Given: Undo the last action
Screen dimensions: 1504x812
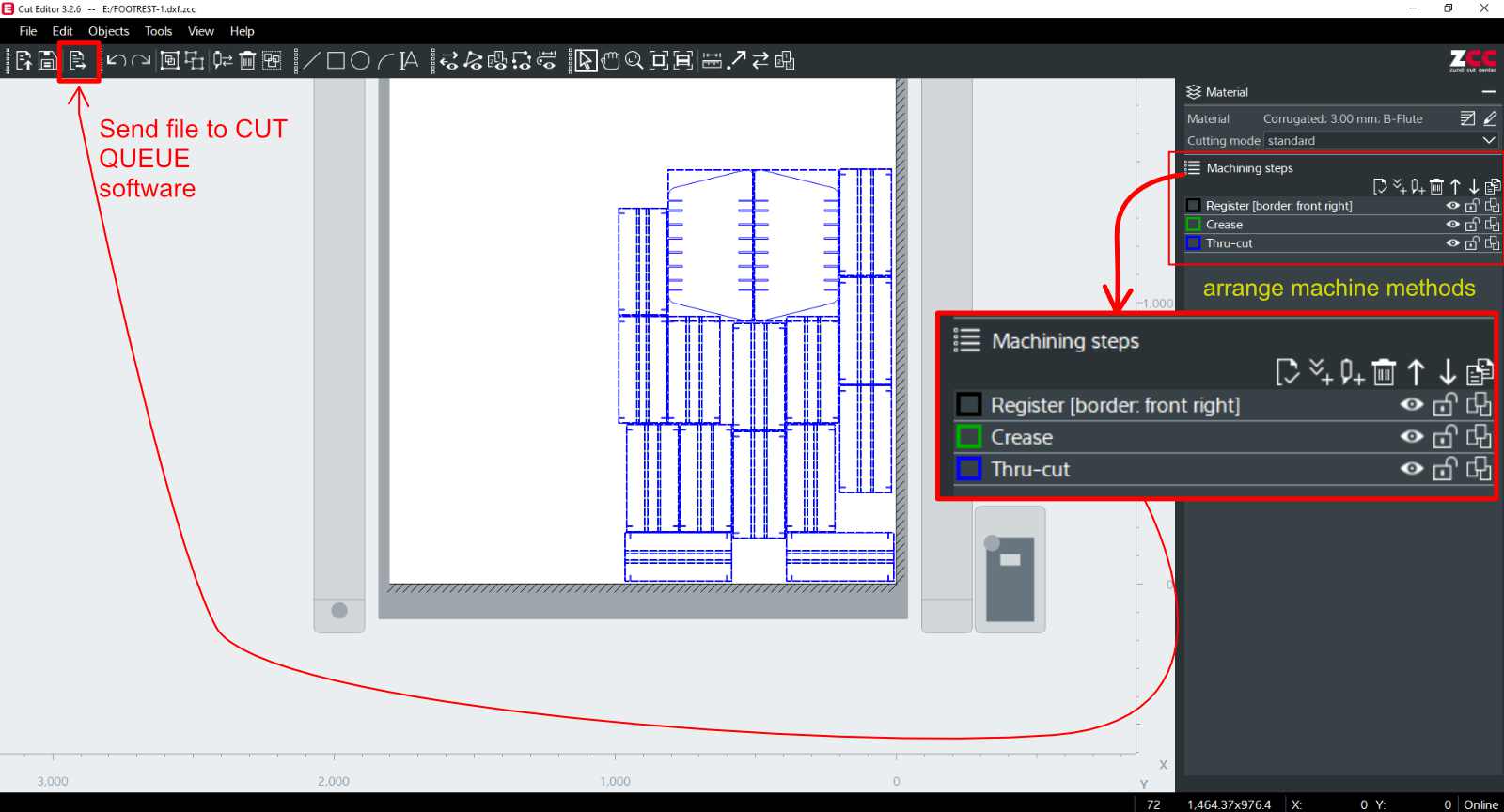Looking at the screenshot, I should 117,61.
